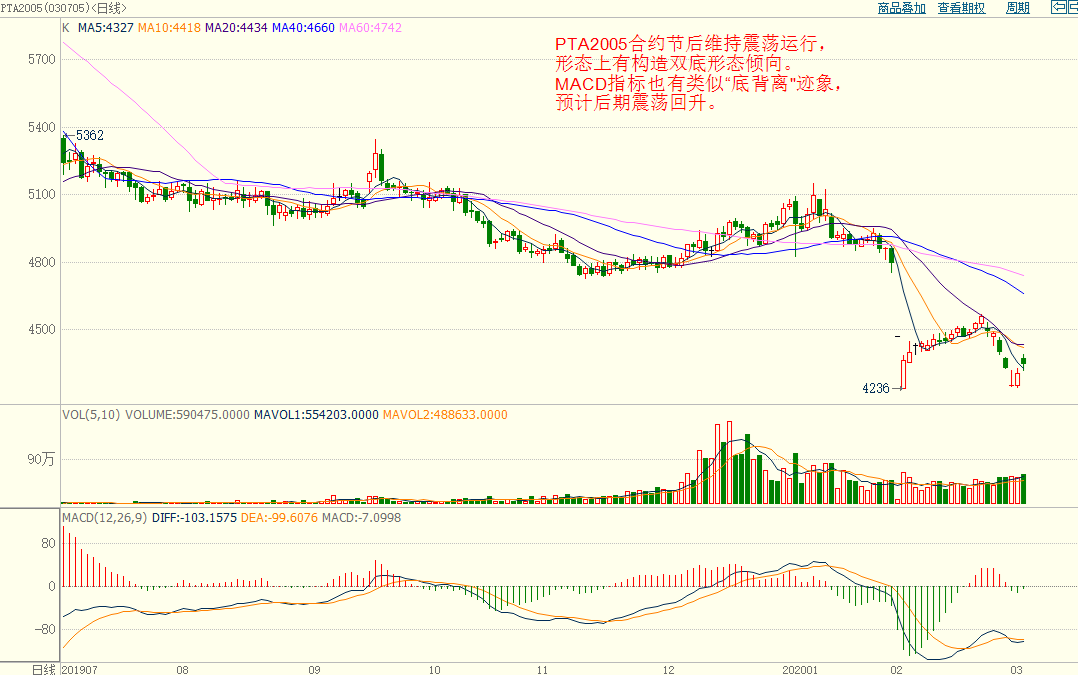Open the 周期 period menu
This screenshot has width=1078, height=675.
(x=1017, y=8)
